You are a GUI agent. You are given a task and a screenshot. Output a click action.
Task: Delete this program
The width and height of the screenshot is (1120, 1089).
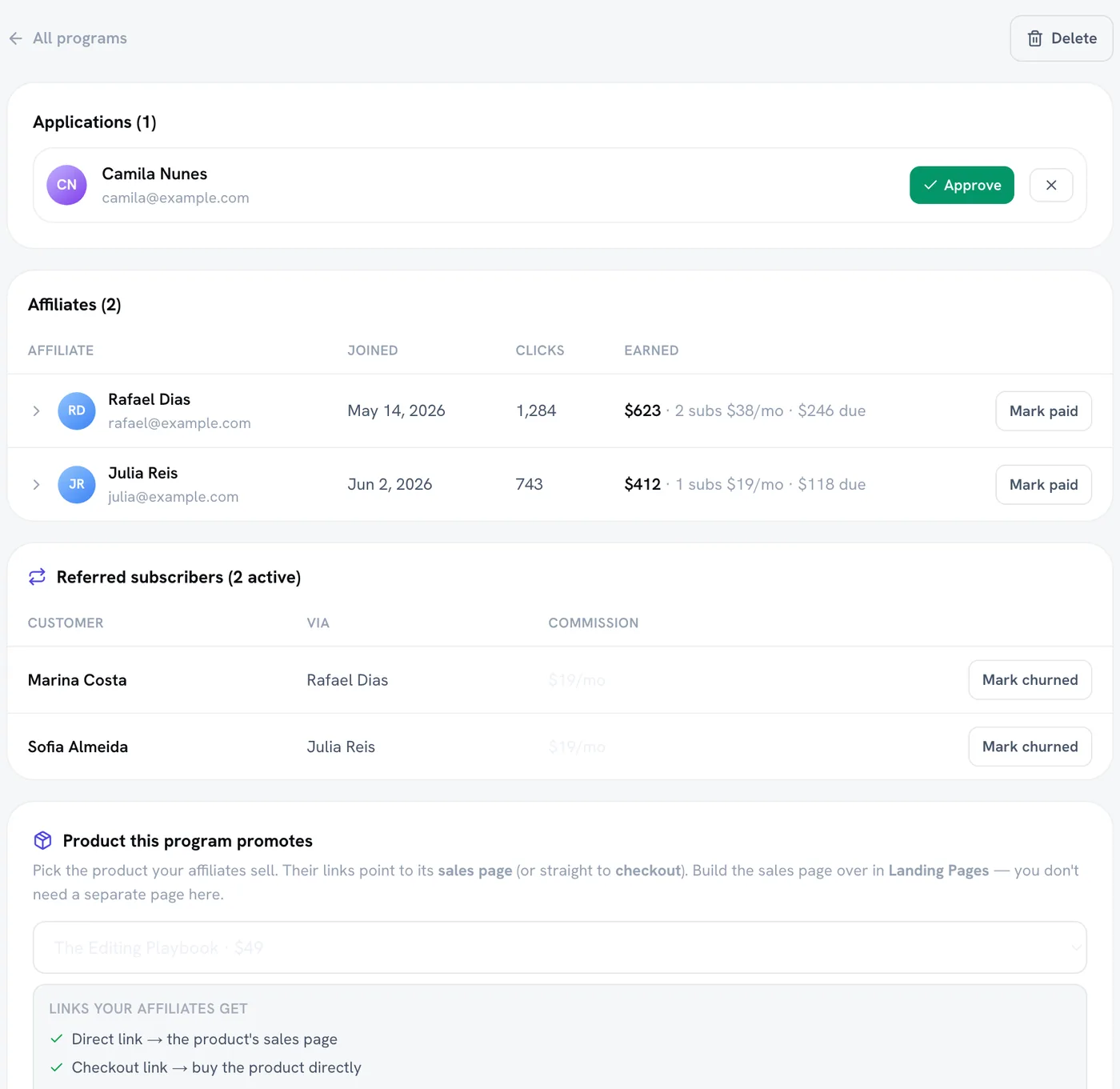(x=1062, y=38)
